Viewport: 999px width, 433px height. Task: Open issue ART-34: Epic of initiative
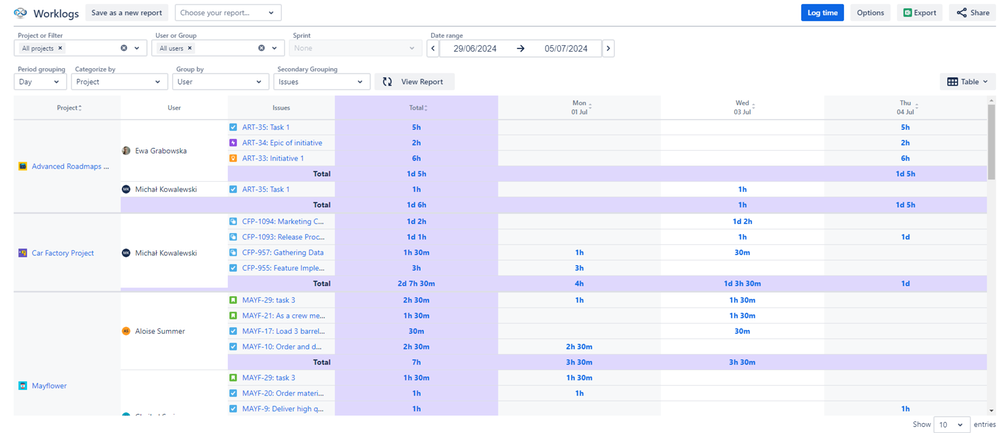(x=282, y=143)
